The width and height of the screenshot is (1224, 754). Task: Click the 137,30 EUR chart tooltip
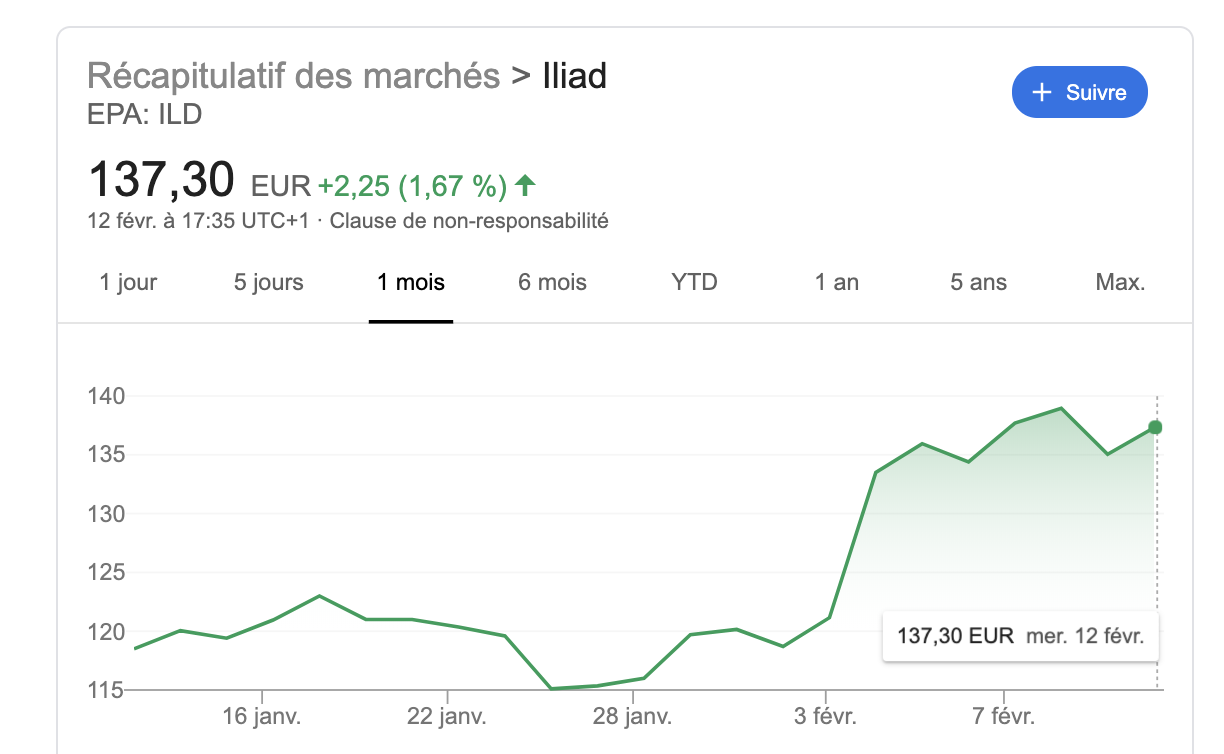coord(1020,635)
